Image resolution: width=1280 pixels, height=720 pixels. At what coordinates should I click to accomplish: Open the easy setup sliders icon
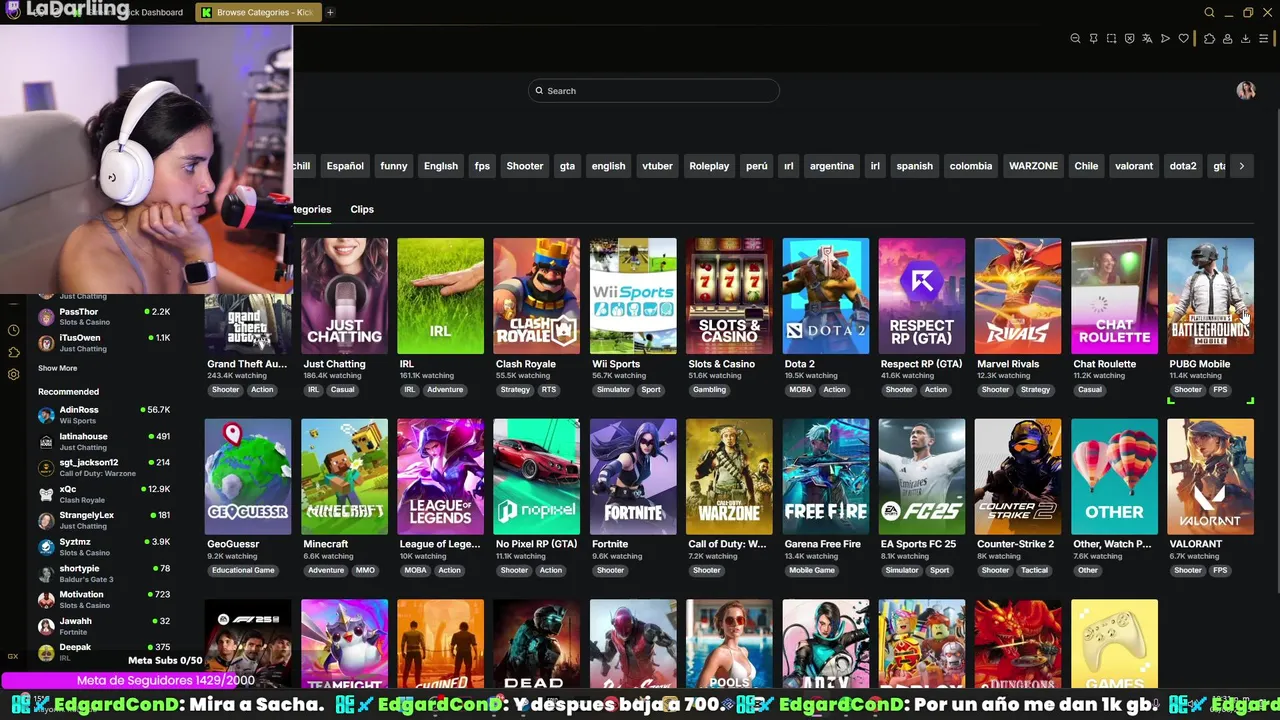coord(1265,39)
